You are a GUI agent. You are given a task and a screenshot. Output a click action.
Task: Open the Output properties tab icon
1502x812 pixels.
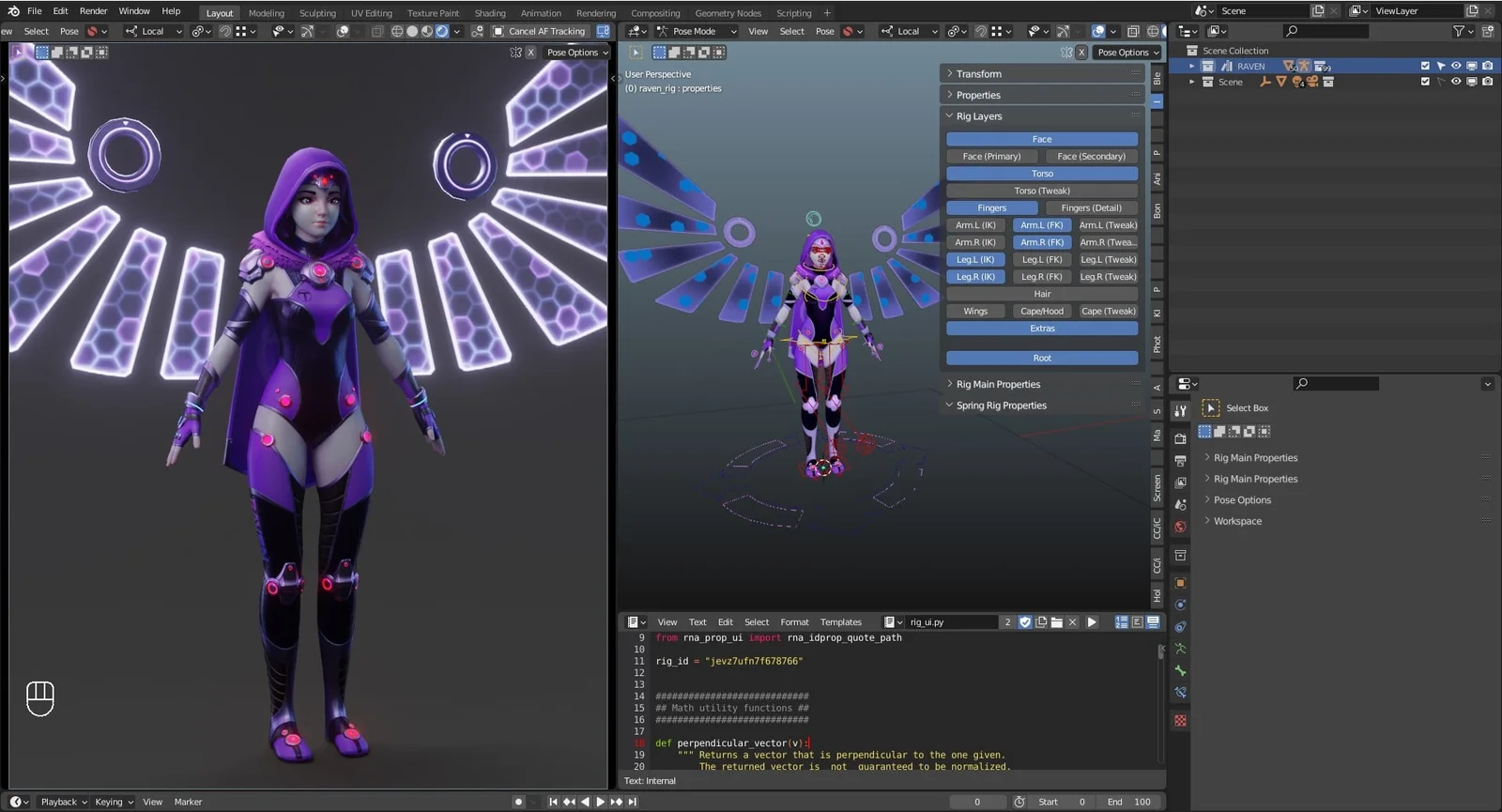tap(1180, 461)
